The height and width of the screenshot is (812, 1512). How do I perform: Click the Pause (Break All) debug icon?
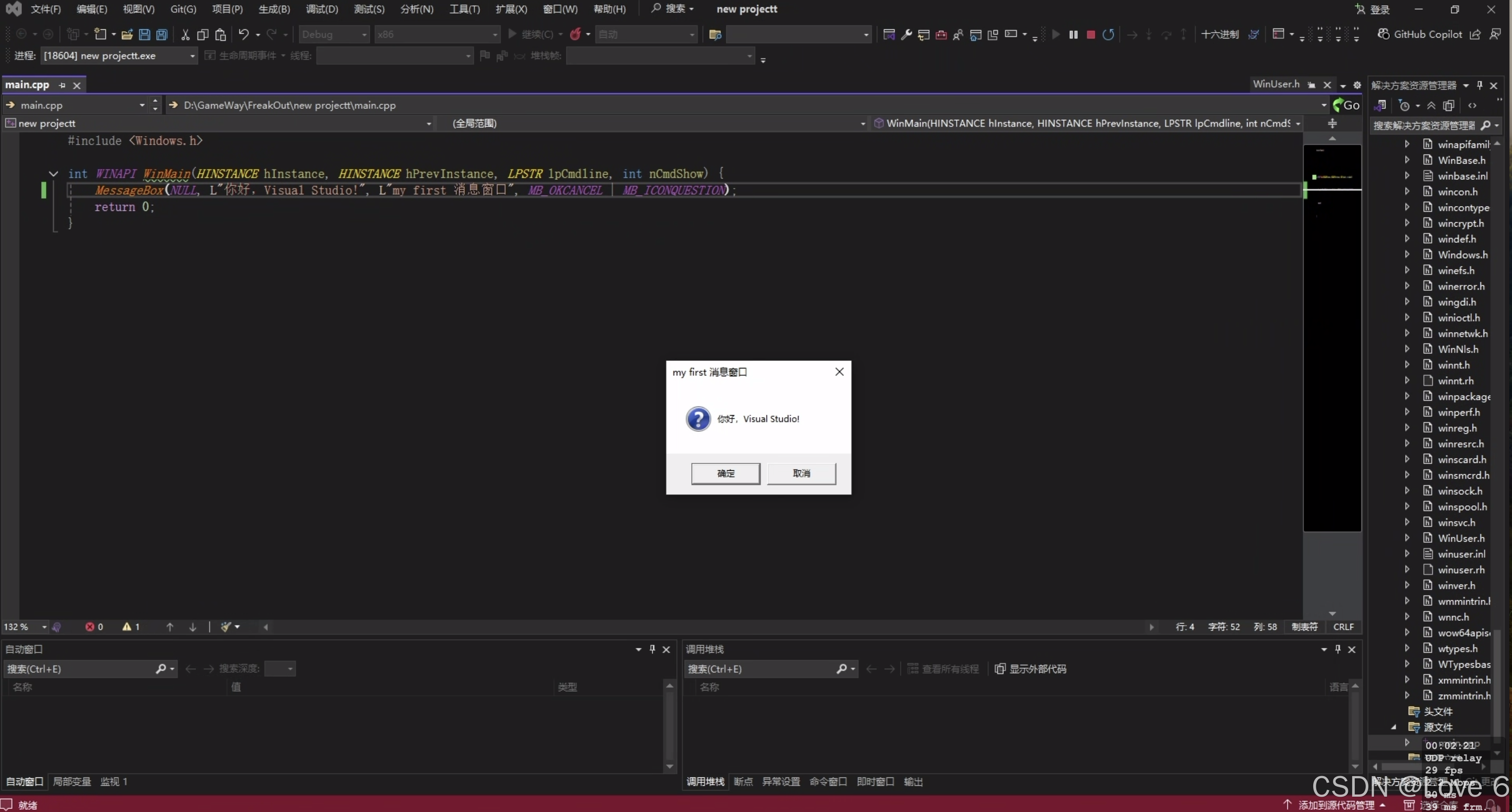pyautogui.click(x=1073, y=35)
